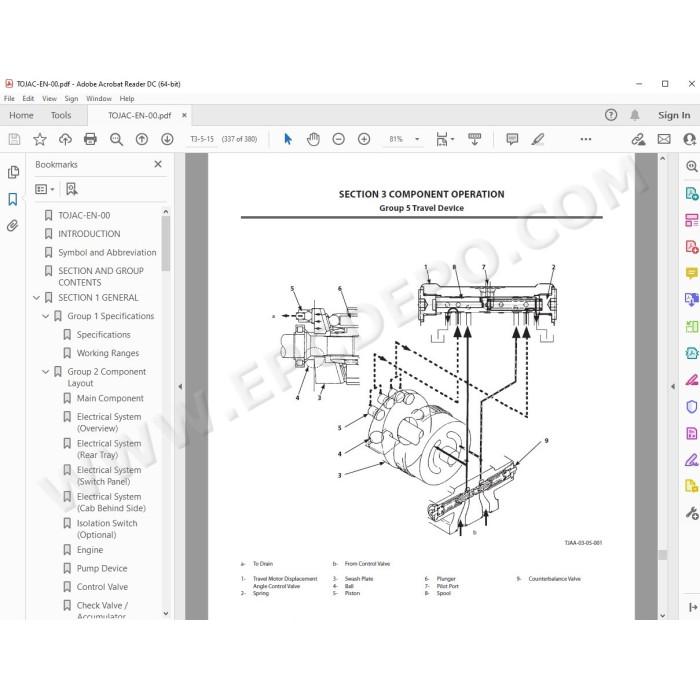Screen dimensions: 700x700
Task: Click the page number field T3-5-15
Action: 202,139
